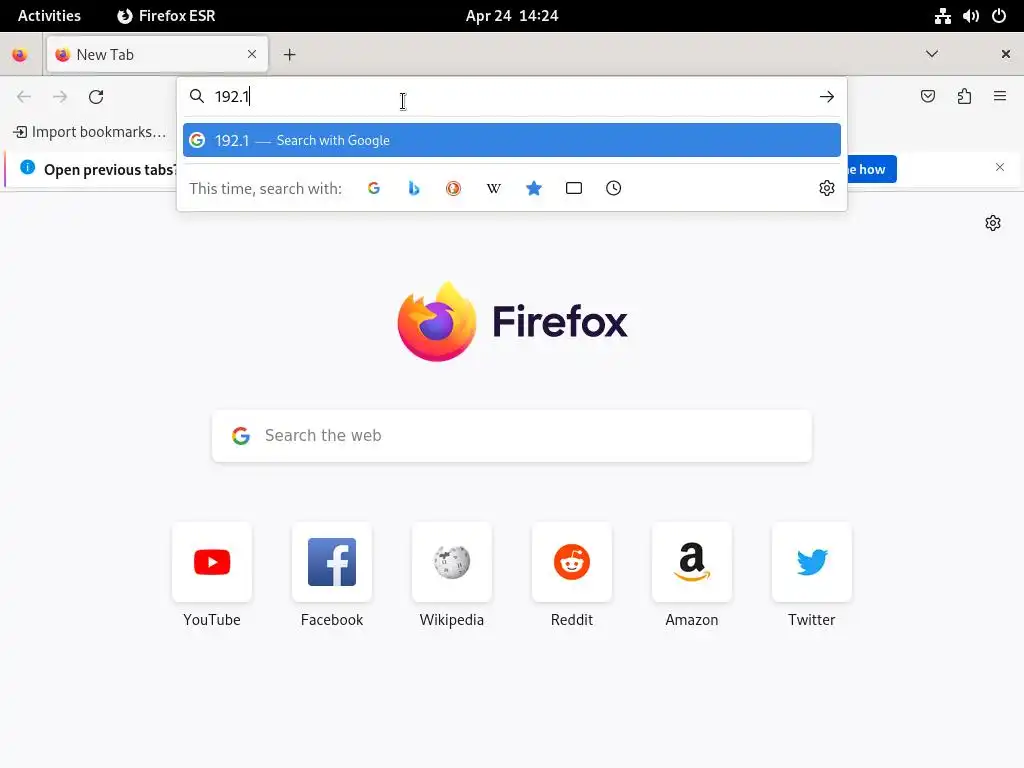The width and height of the screenshot is (1024, 768).
Task: Click Import bookmarks button
Action: (x=89, y=132)
